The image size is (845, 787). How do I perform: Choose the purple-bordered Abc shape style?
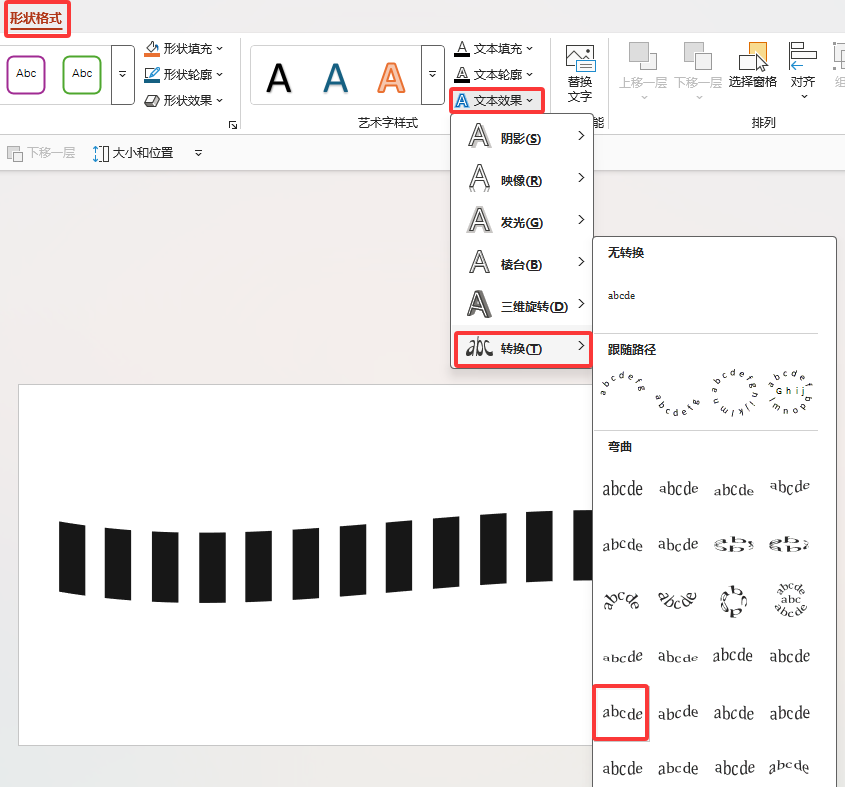tap(26, 74)
